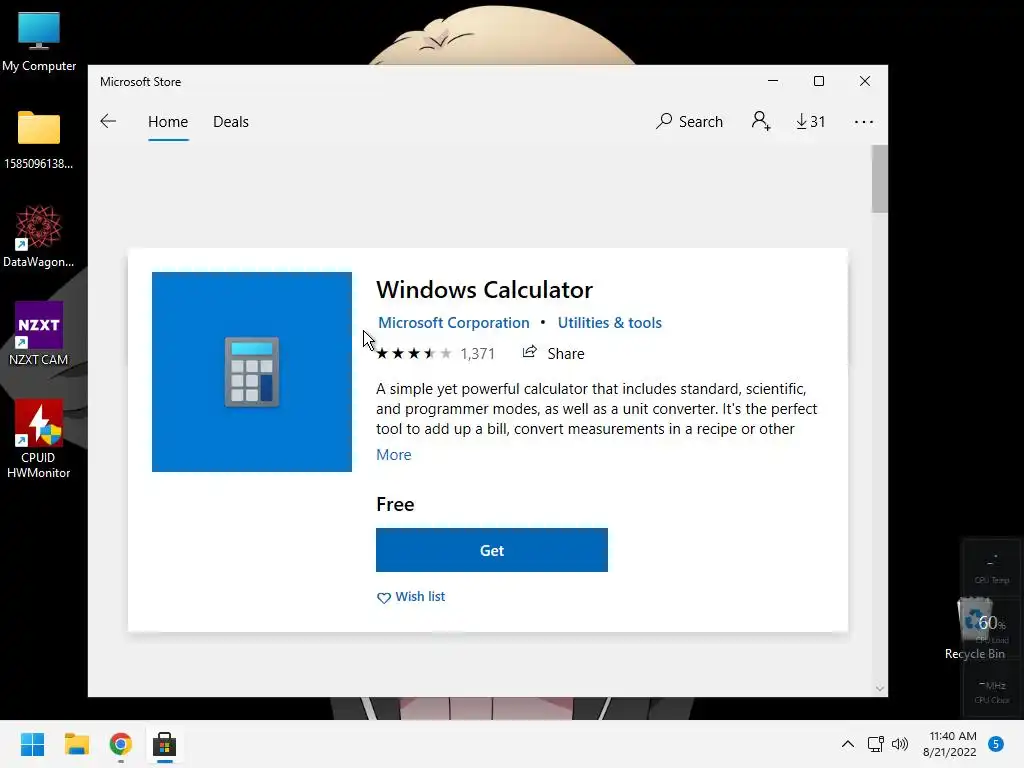Expand the description with More
1024x768 pixels.
click(394, 455)
